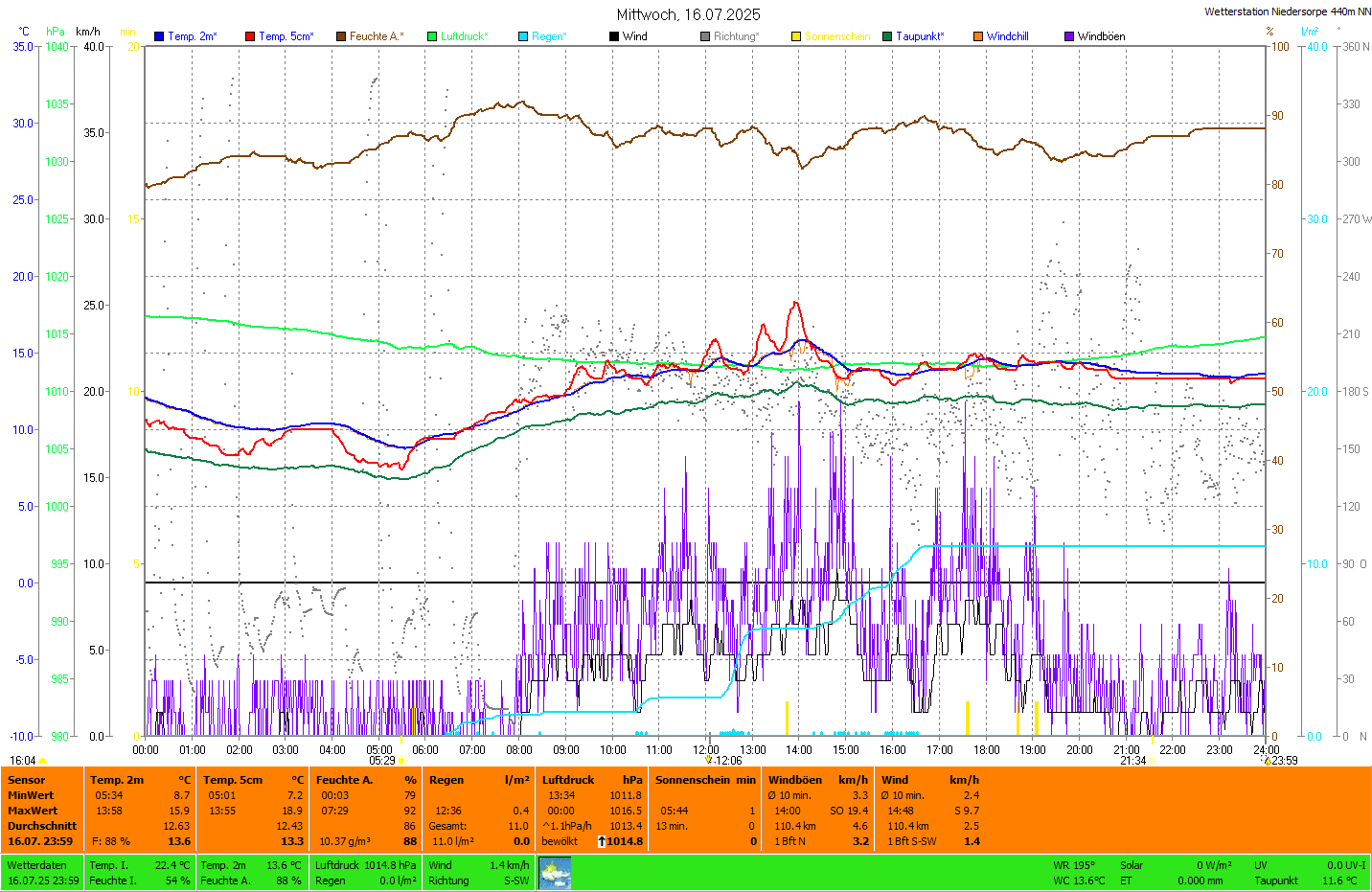
Task: Click the yellow Sonnenschein legend square
Action: [796, 36]
